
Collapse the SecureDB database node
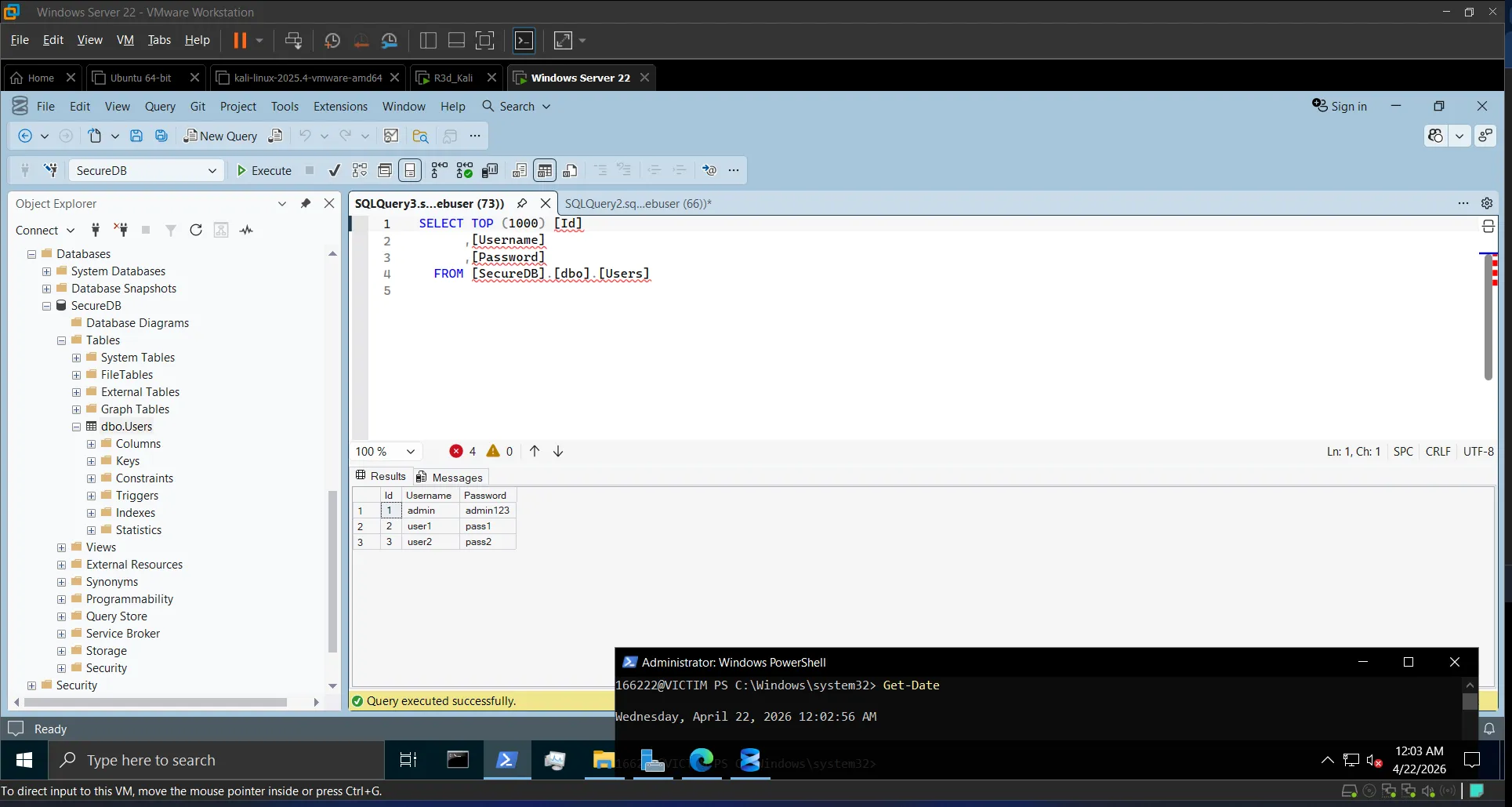[x=46, y=306]
